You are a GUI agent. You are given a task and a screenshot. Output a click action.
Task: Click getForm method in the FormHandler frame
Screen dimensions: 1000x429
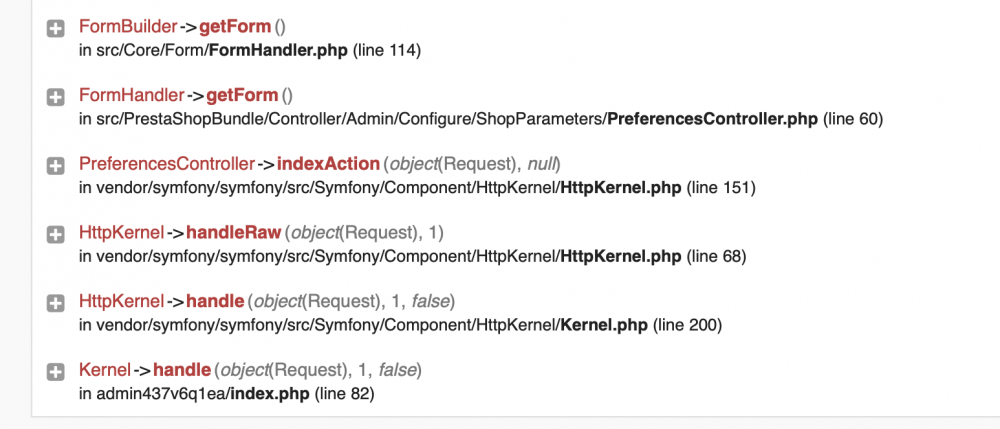[242, 96]
